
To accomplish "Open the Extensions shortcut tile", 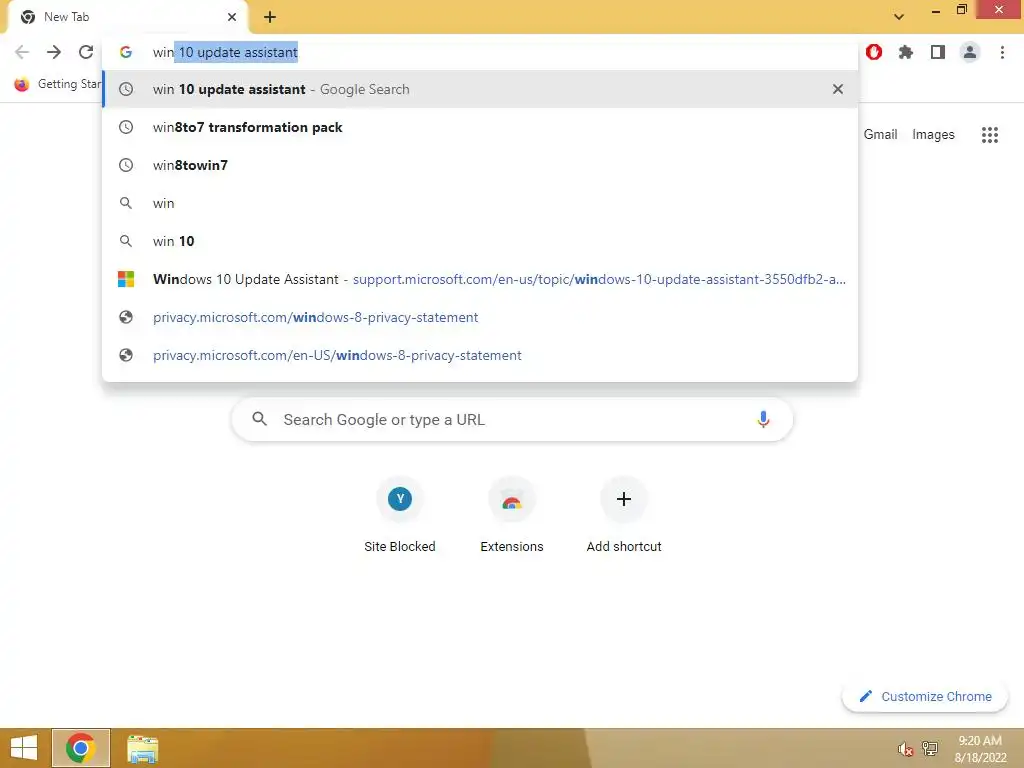I will (512, 515).
